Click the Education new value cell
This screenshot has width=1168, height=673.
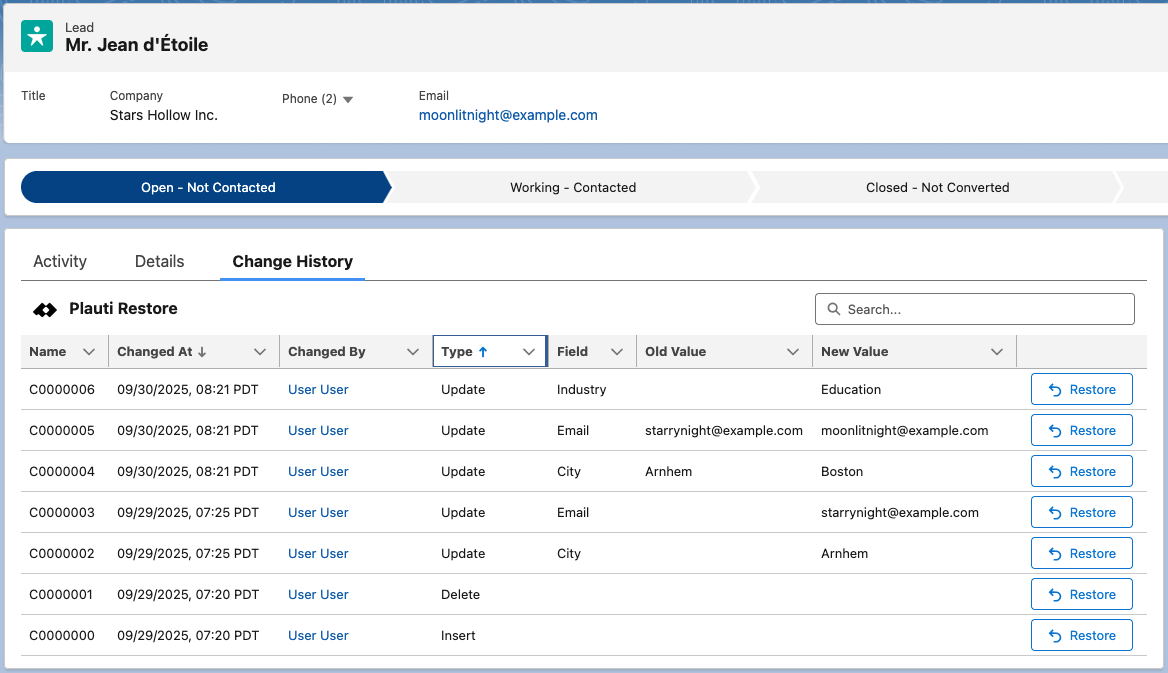[x=851, y=390]
